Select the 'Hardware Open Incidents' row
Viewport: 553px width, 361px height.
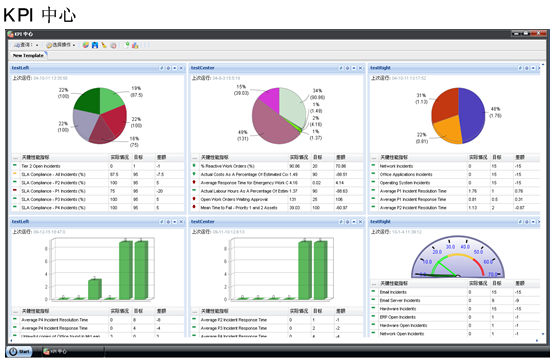pyautogui.click(x=455, y=326)
